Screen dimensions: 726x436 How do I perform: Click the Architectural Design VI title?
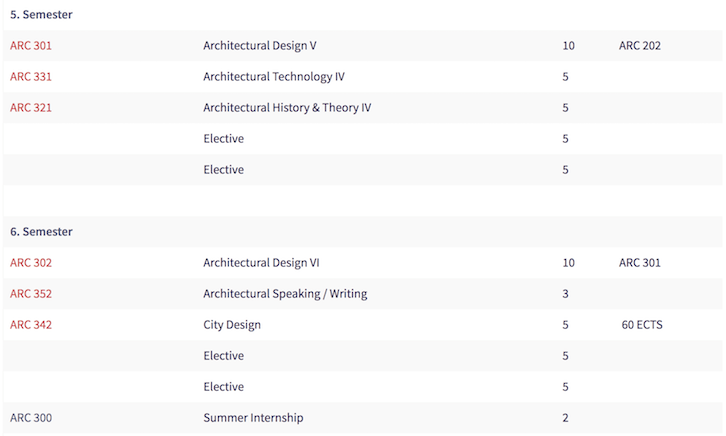pyautogui.click(x=261, y=263)
